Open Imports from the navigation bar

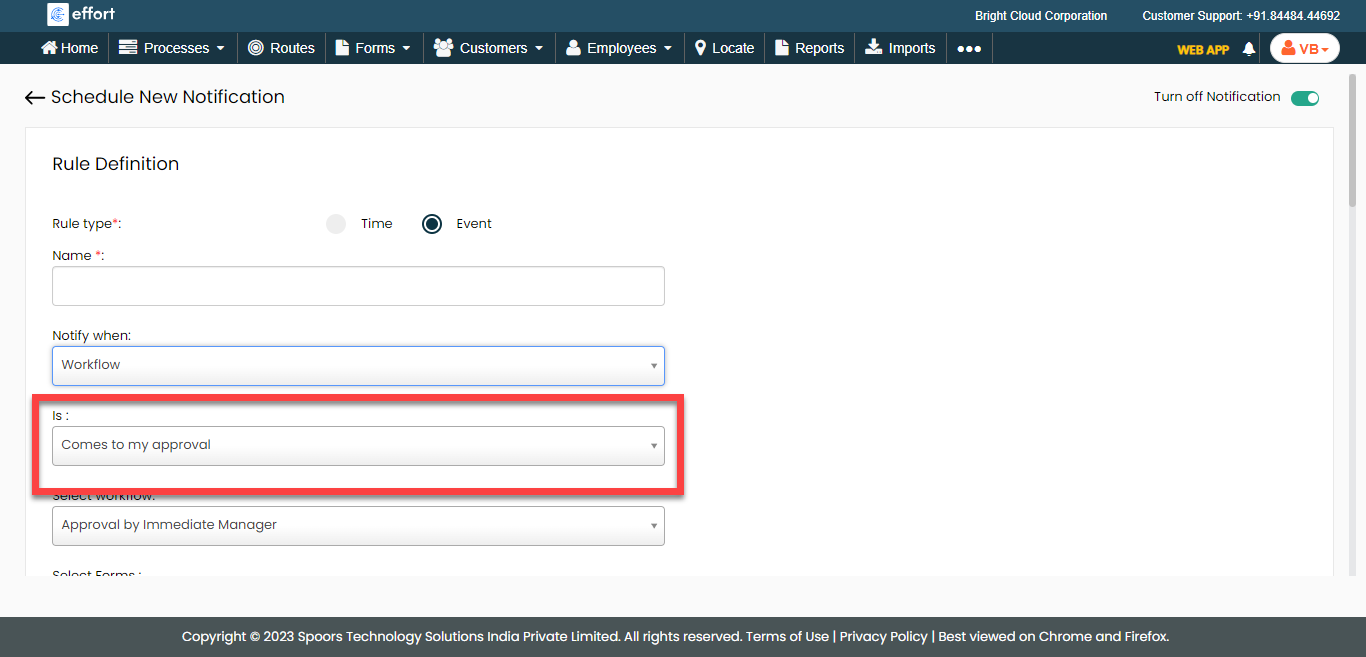coord(900,48)
